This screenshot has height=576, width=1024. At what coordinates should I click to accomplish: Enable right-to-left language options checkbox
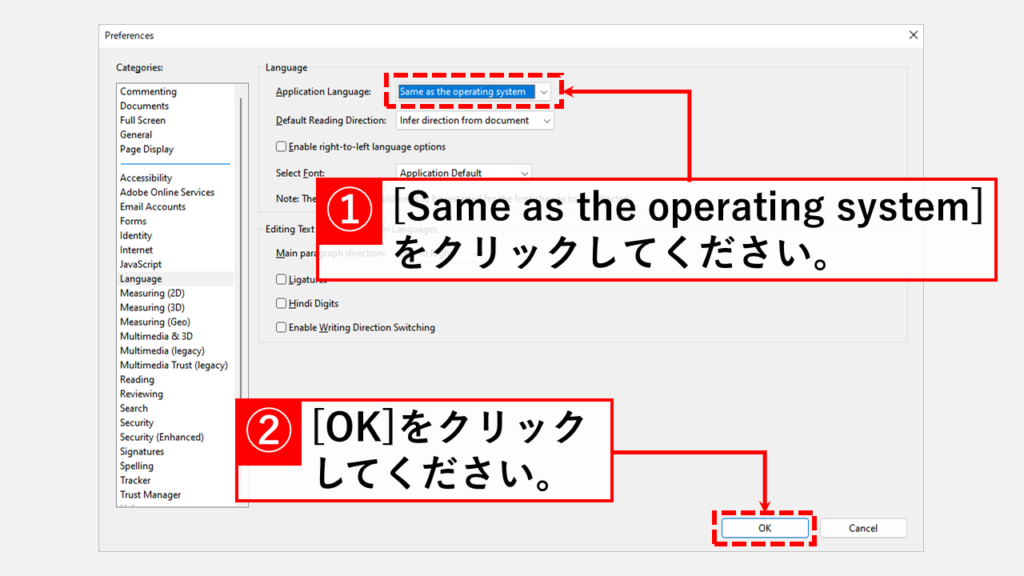click(x=281, y=146)
